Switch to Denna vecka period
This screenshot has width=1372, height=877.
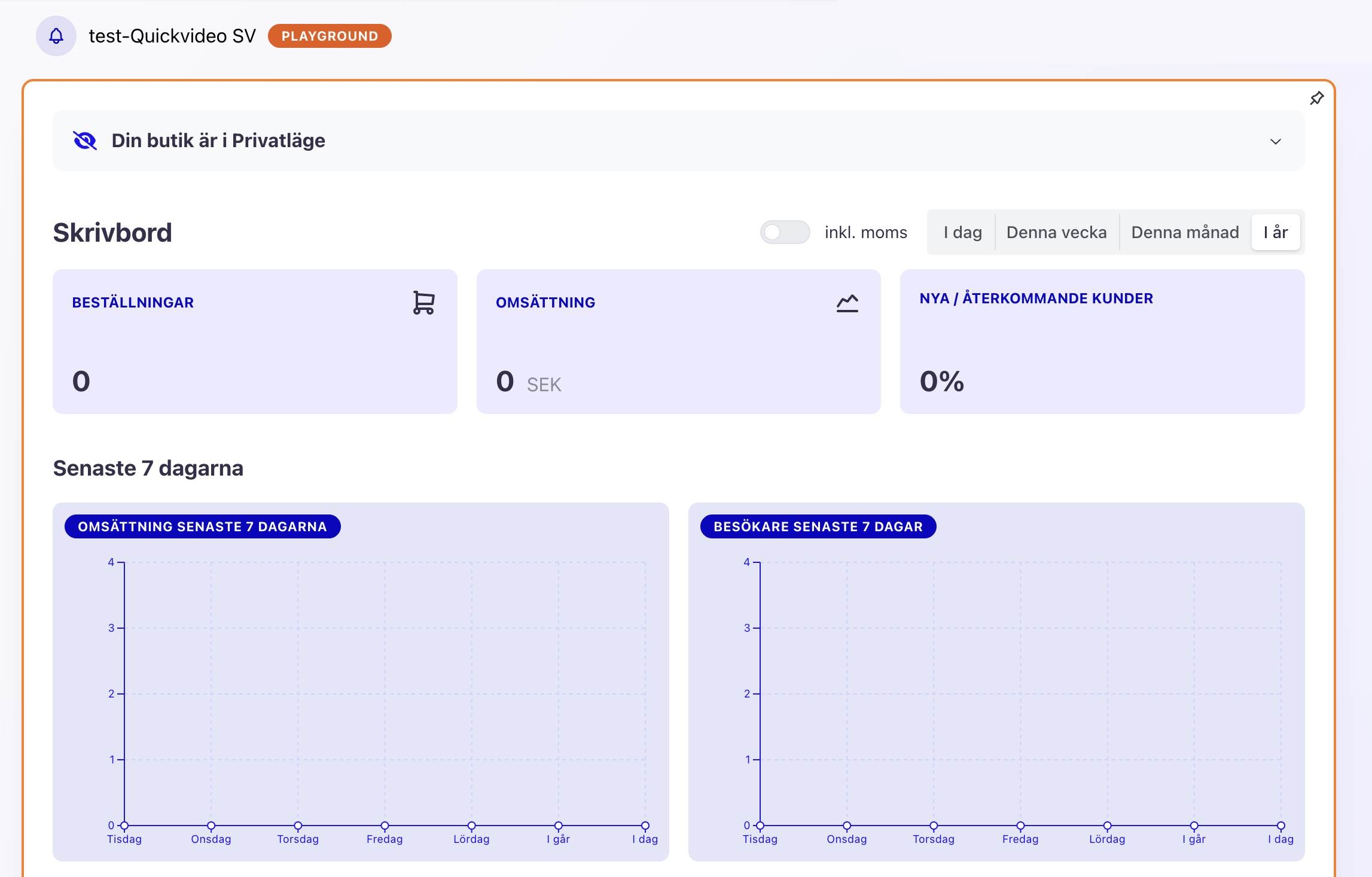pyautogui.click(x=1056, y=232)
